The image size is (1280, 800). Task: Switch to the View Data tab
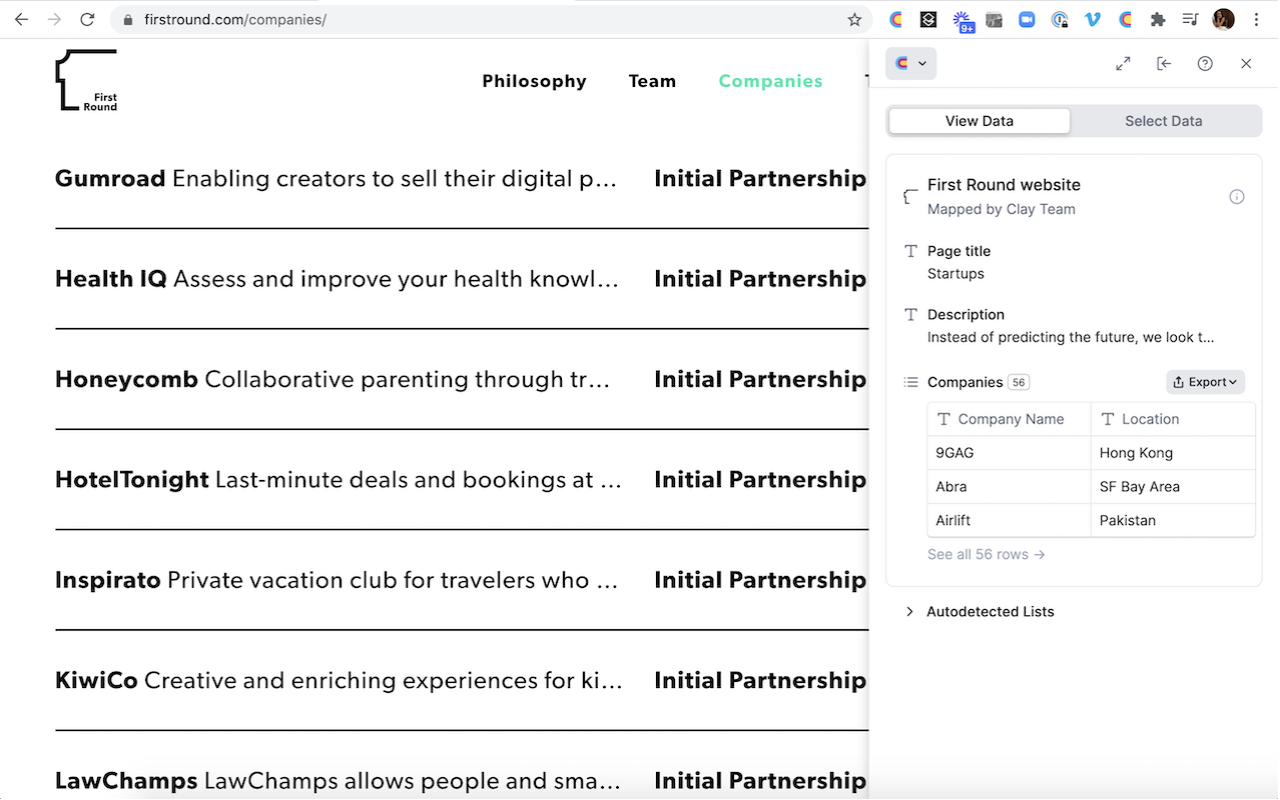coord(979,121)
